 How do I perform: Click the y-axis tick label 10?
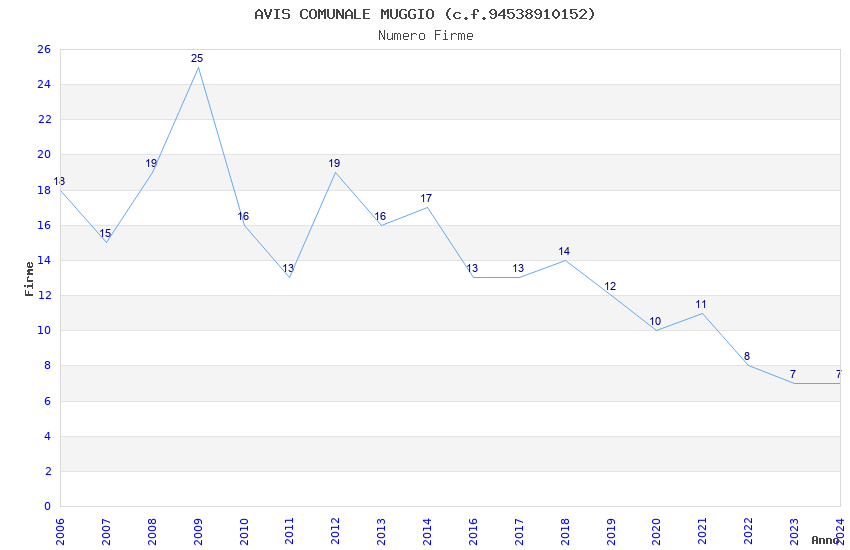click(44, 331)
